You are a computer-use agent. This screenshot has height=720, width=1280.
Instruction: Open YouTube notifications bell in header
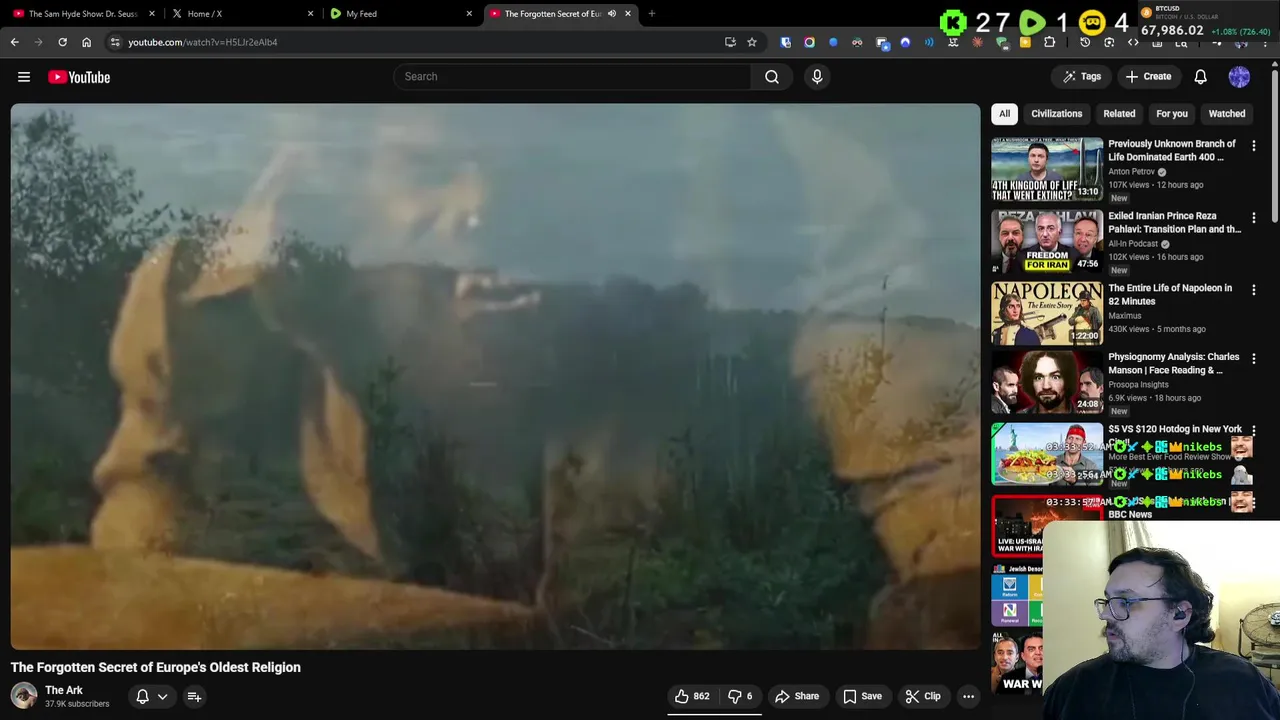tap(1200, 77)
